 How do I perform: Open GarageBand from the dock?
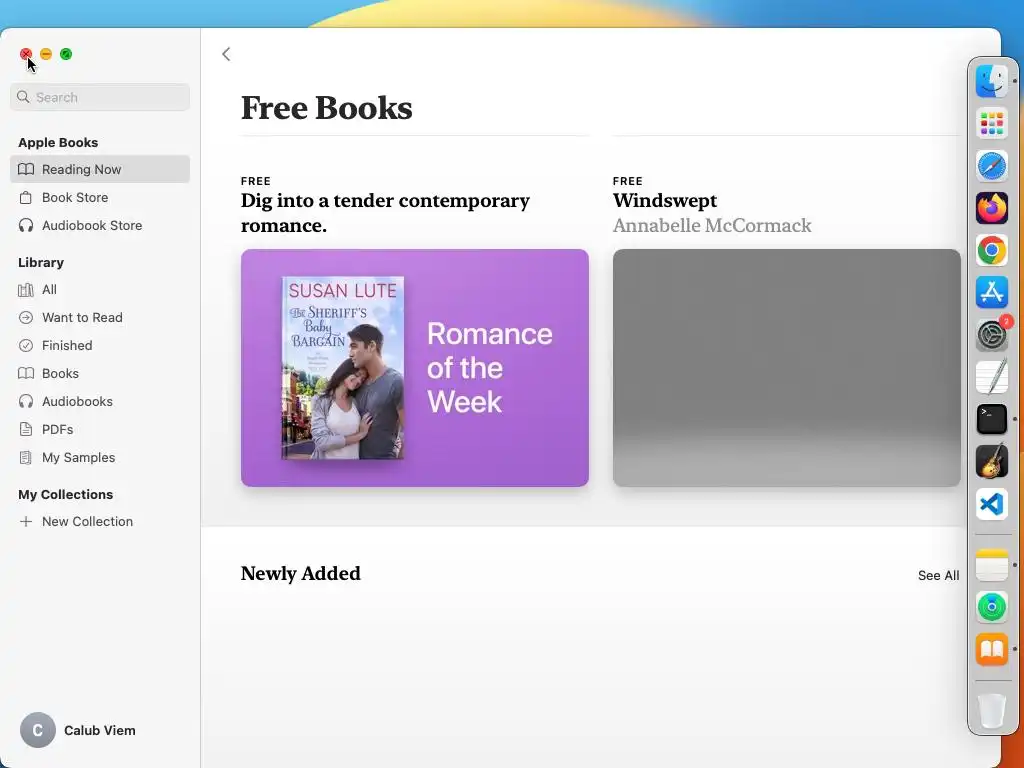(992, 461)
